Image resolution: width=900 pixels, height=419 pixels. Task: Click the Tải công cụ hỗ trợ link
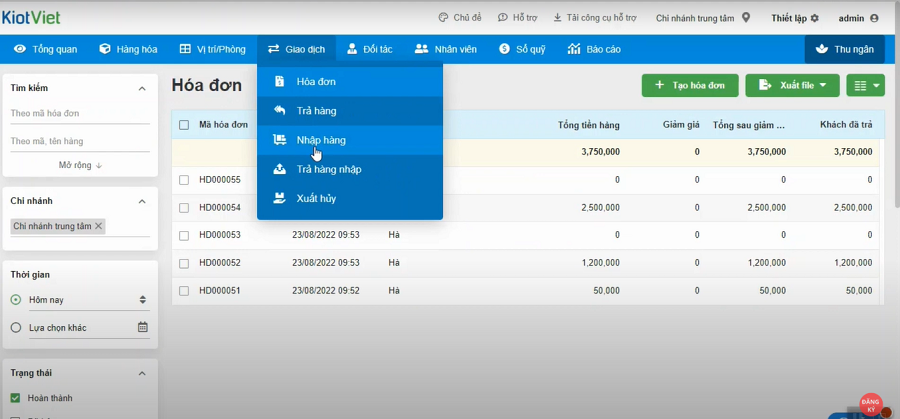[x=595, y=18]
